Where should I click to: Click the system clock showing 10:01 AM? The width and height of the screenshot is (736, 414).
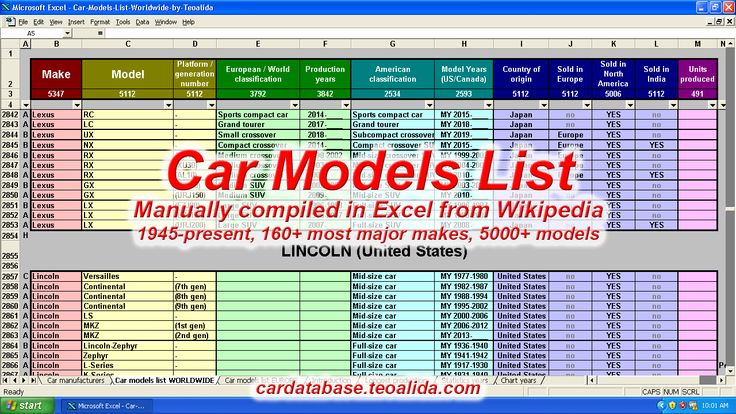tap(715, 406)
